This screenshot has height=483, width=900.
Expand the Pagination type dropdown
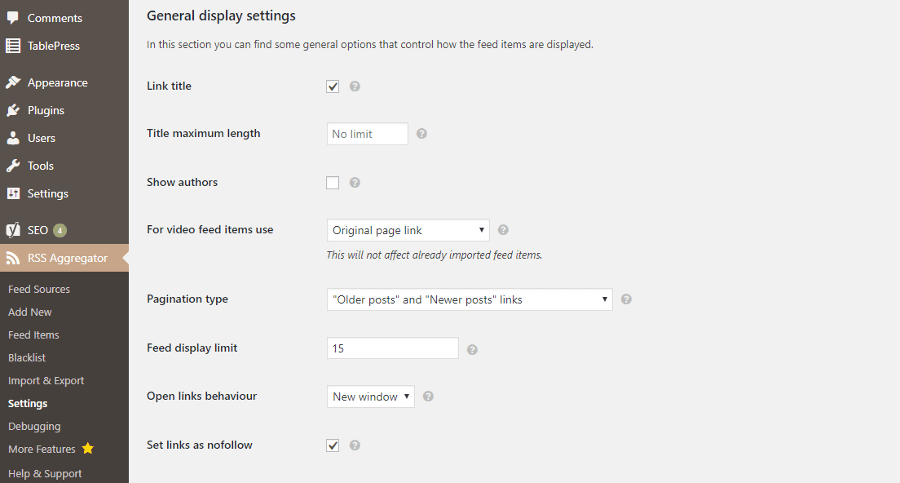[470, 300]
